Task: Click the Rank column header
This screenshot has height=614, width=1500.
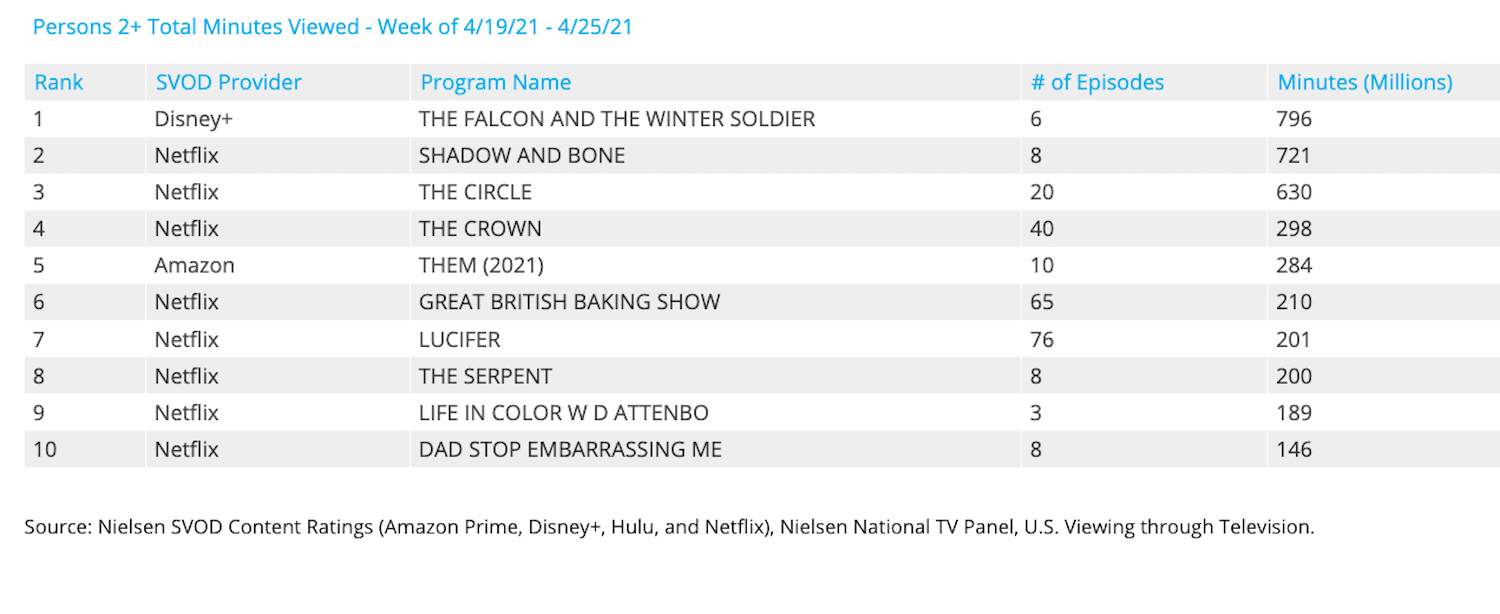Action: click(x=59, y=82)
